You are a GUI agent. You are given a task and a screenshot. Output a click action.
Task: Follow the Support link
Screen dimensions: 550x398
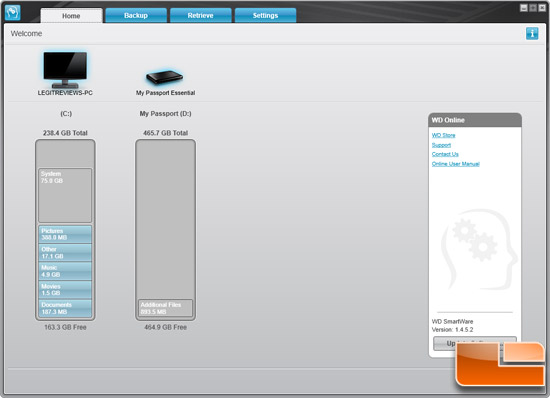pos(441,145)
